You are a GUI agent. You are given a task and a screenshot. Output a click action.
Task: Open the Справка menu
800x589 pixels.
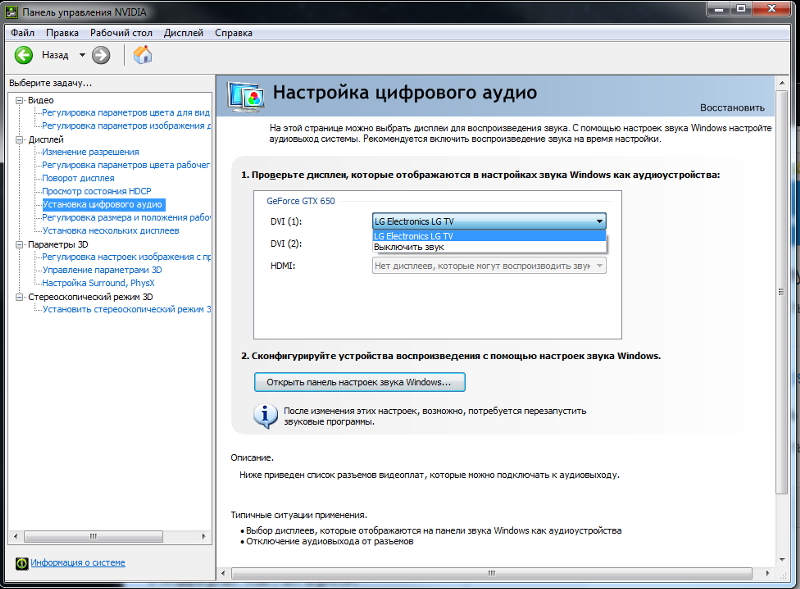tap(233, 33)
